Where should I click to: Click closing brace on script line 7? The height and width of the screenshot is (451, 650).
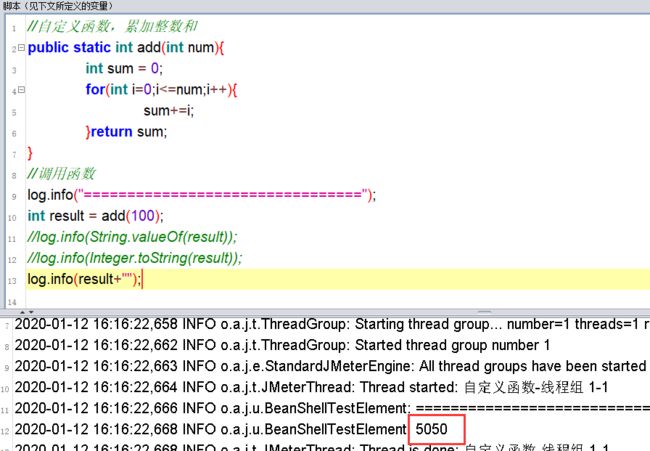(x=30, y=153)
